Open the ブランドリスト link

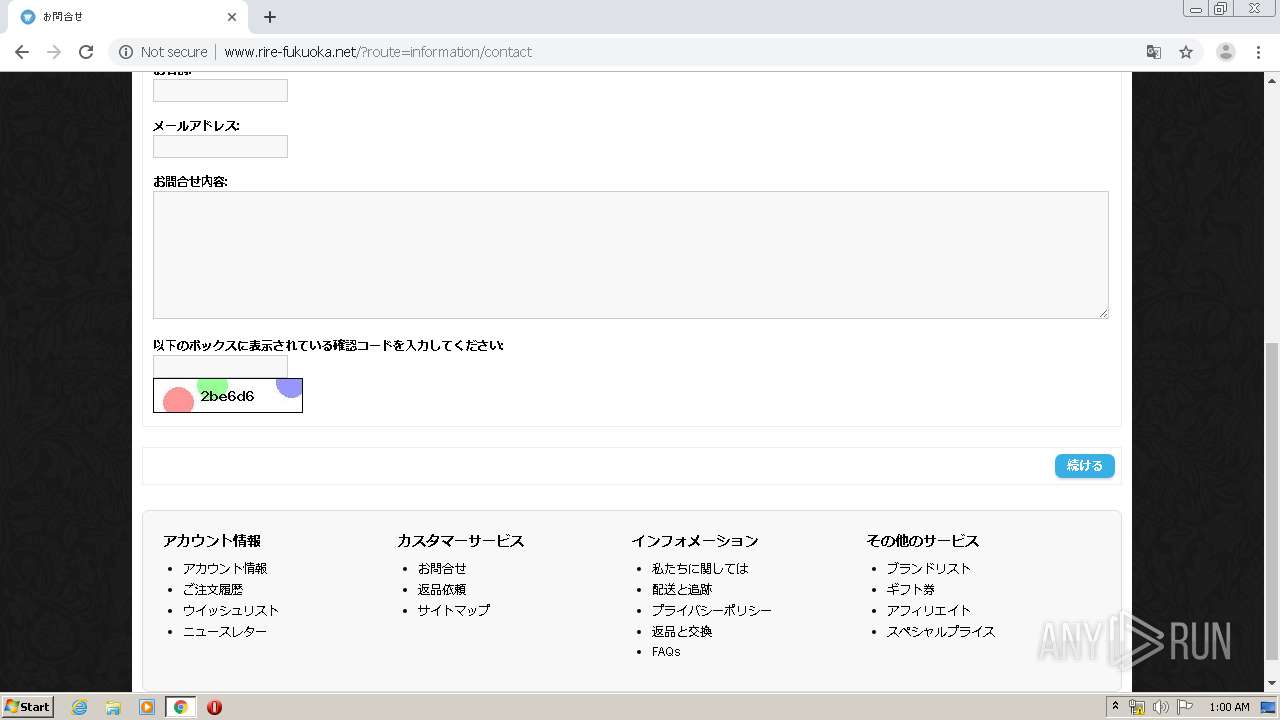click(x=929, y=568)
